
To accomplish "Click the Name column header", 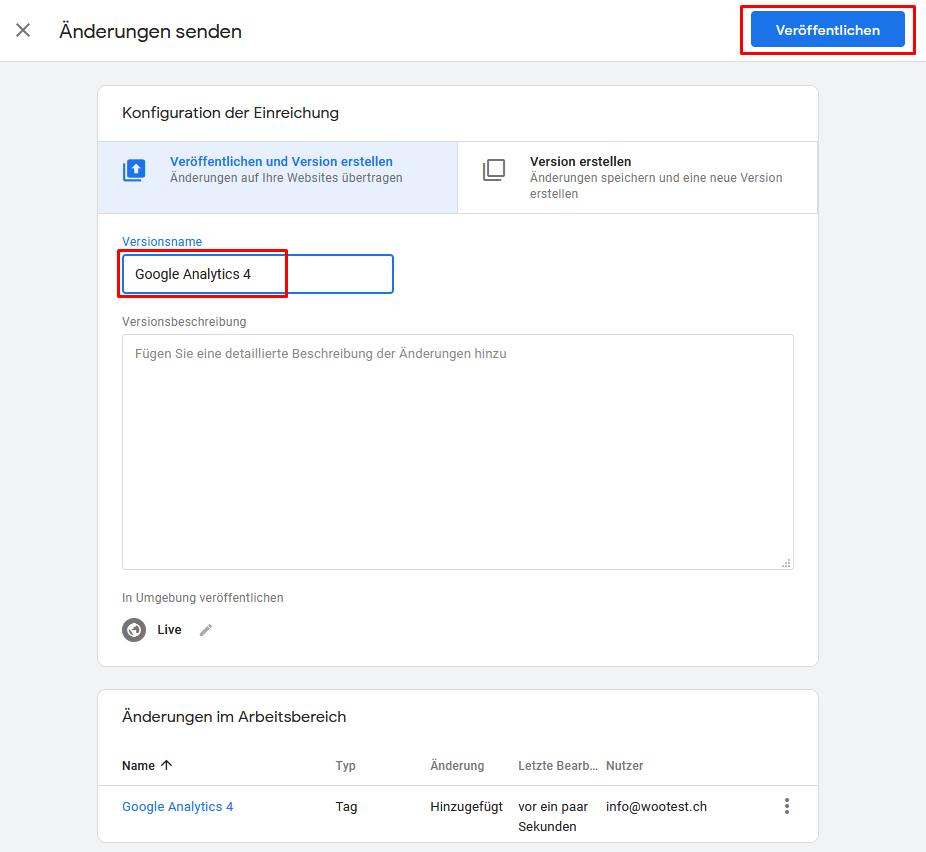I will point(138,766).
